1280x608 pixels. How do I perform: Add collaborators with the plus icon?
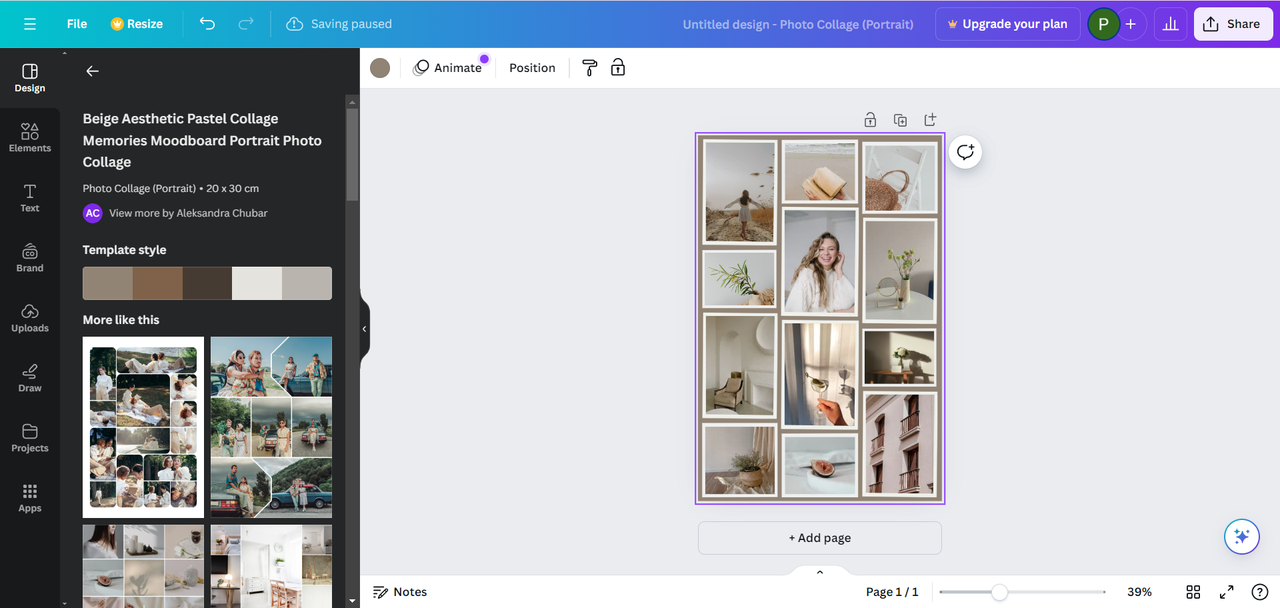coord(1131,24)
